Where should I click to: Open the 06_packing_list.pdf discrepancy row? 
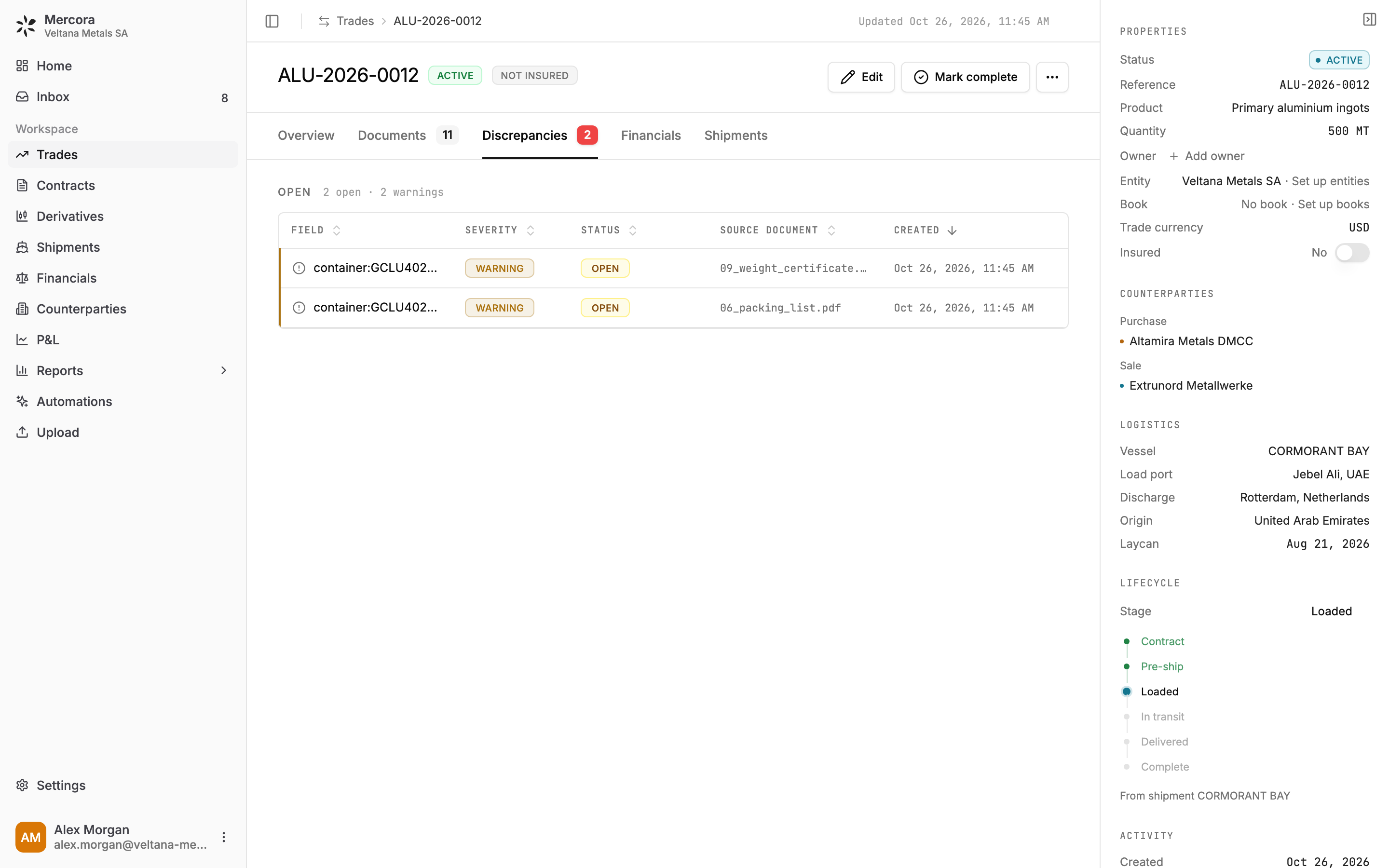[x=673, y=308]
